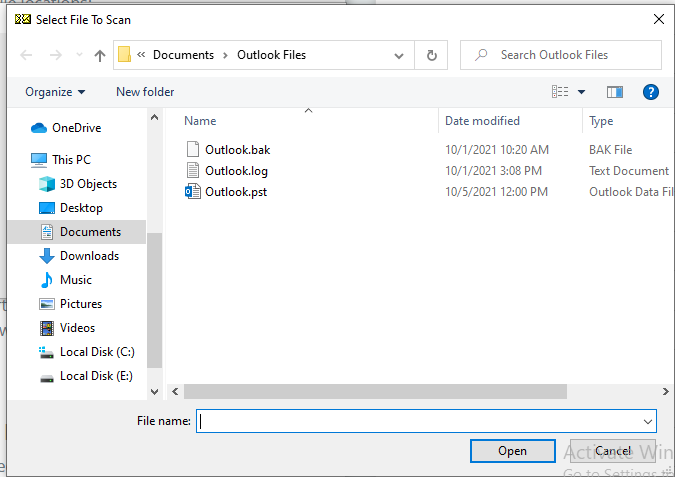Open Music folder in sidebar
The width and height of the screenshot is (675, 477).
pos(76,280)
